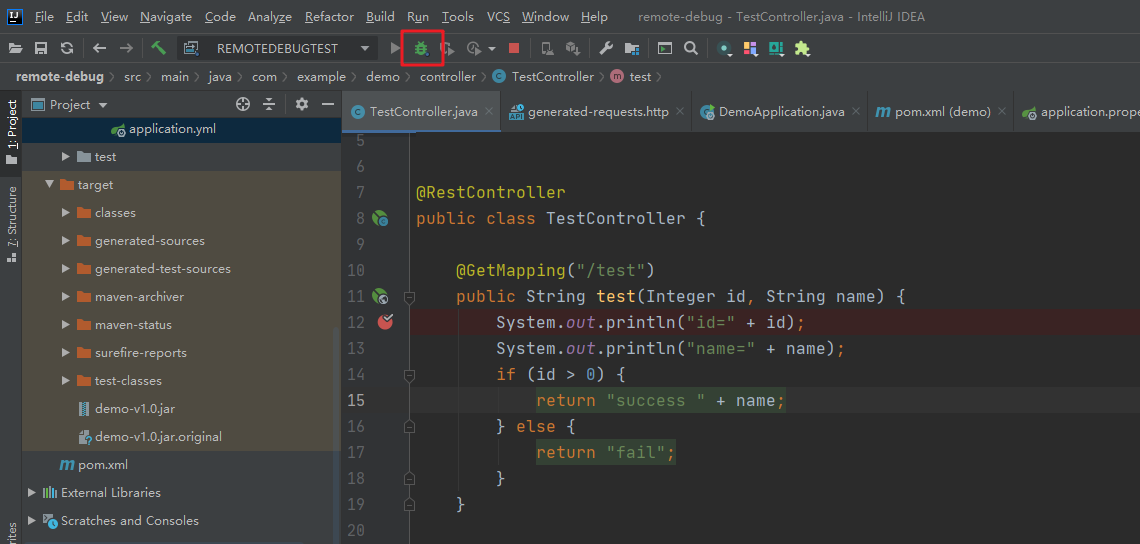Image resolution: width=1140 pixels, height=544 pixels.
Task: Click the Open file folder toolbar icon
Action: point(15,49)
